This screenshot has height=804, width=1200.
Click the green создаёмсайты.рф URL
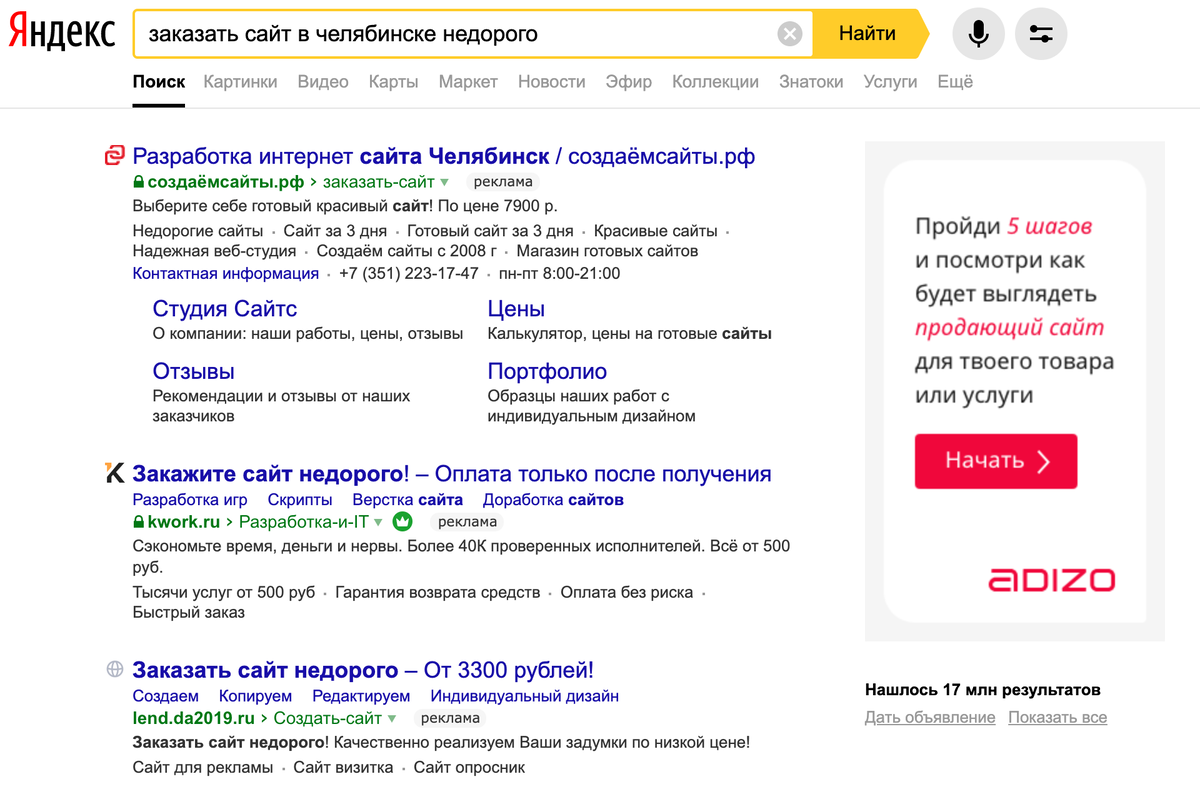coord(226,182)
